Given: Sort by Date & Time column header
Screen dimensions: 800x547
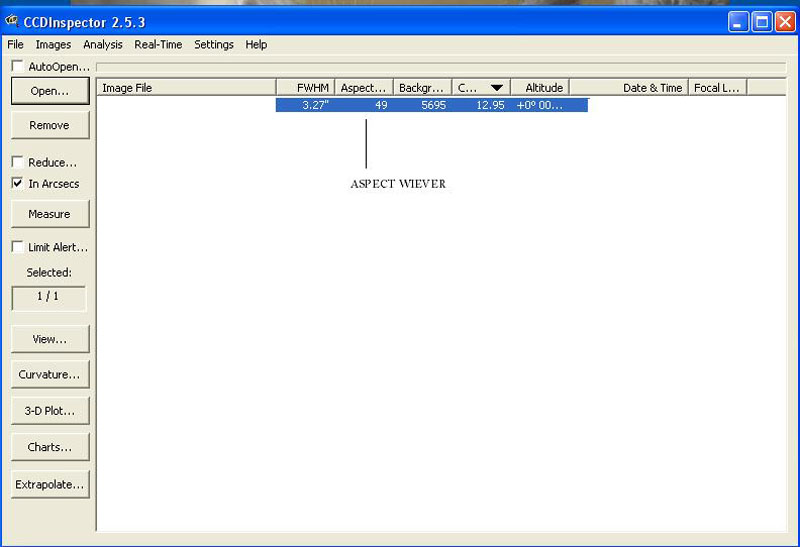Looking at the screenshot, I should [629, 88].
